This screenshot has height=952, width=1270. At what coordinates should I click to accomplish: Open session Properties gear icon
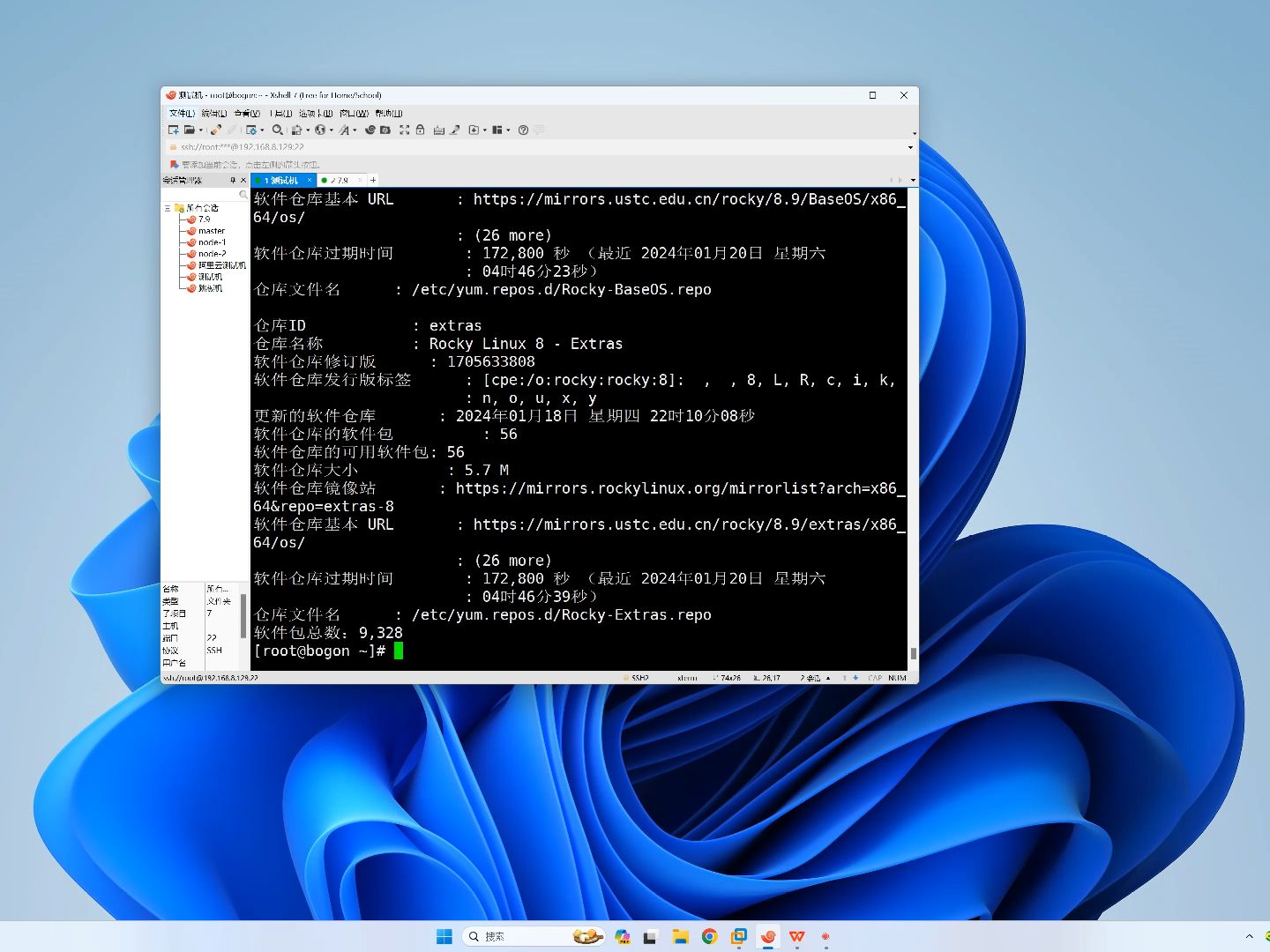251,130
